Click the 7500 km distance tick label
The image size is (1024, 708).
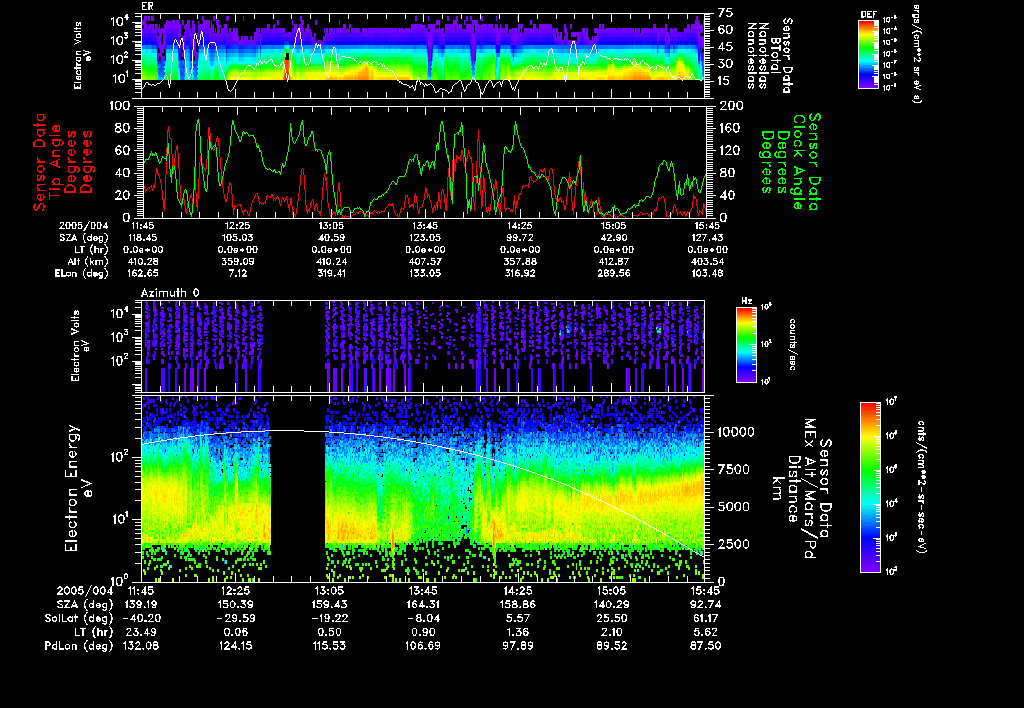pos(733,470)
